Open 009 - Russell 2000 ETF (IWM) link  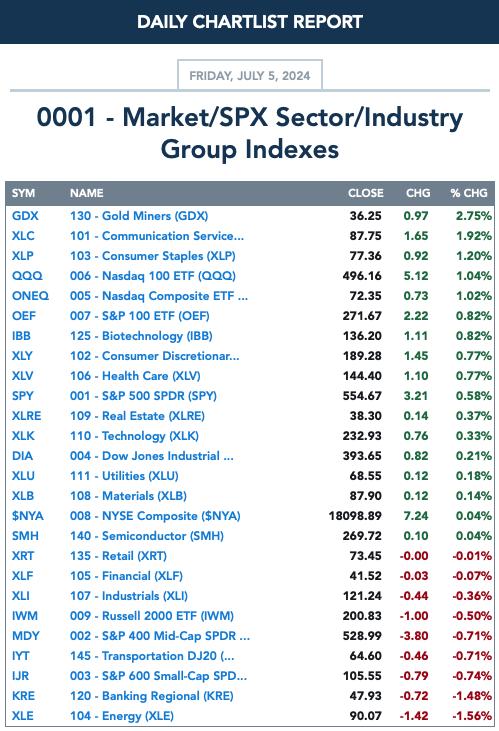[x=152, y=616]
